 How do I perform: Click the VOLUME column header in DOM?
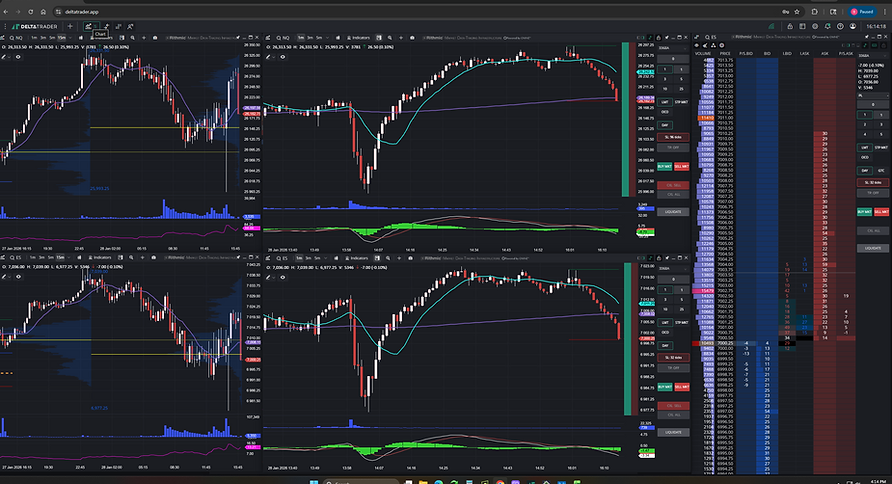pyautogui.click(x=703, y=53)
